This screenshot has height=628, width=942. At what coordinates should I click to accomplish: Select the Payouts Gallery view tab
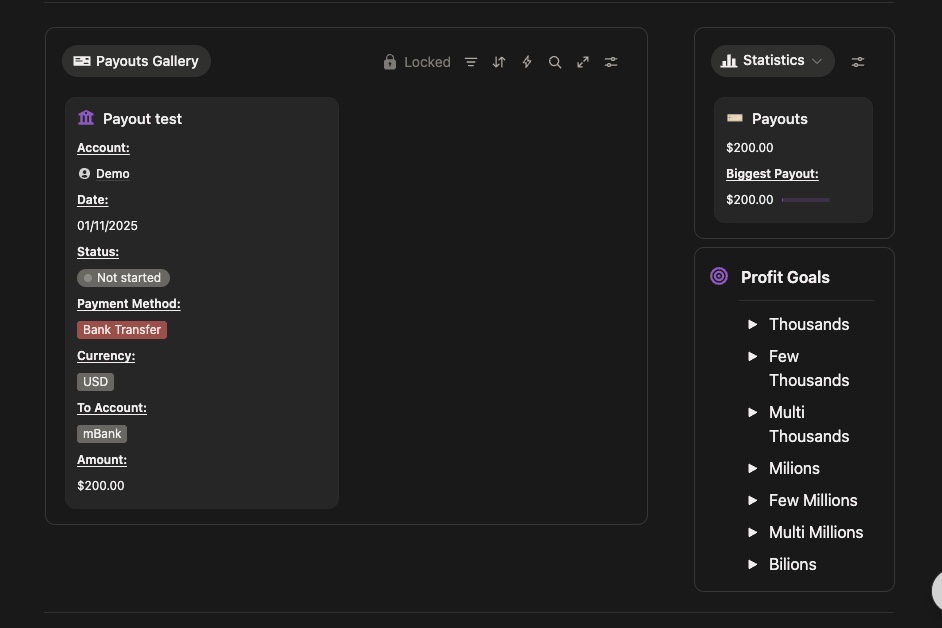coord(136,61)
